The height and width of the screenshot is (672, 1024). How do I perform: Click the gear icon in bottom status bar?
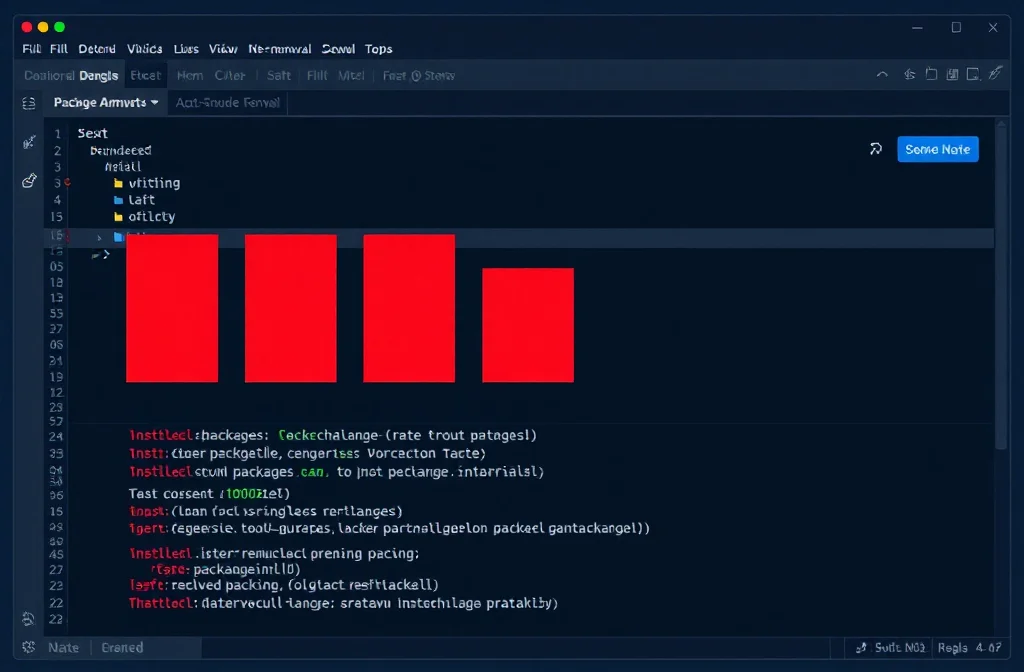(28, 647)
